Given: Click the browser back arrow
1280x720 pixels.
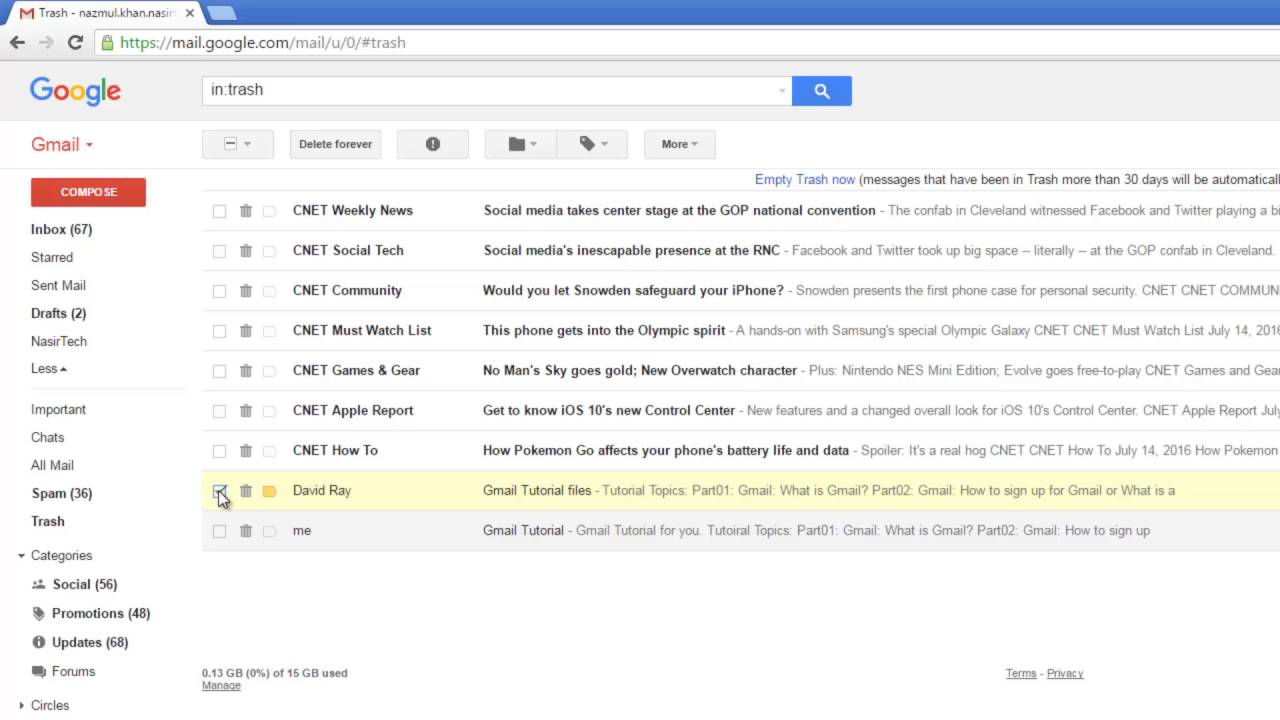Looking at the screenshot, I should (x=17, y=42).
